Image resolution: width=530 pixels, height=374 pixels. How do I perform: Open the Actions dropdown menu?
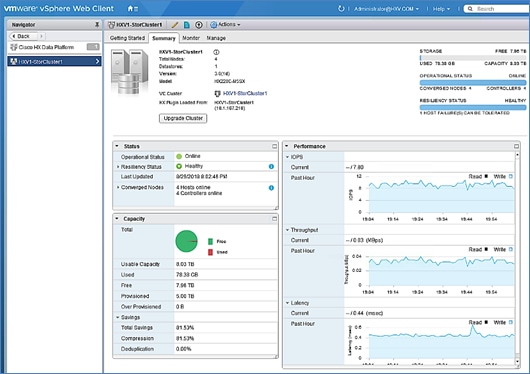(225, 24)
